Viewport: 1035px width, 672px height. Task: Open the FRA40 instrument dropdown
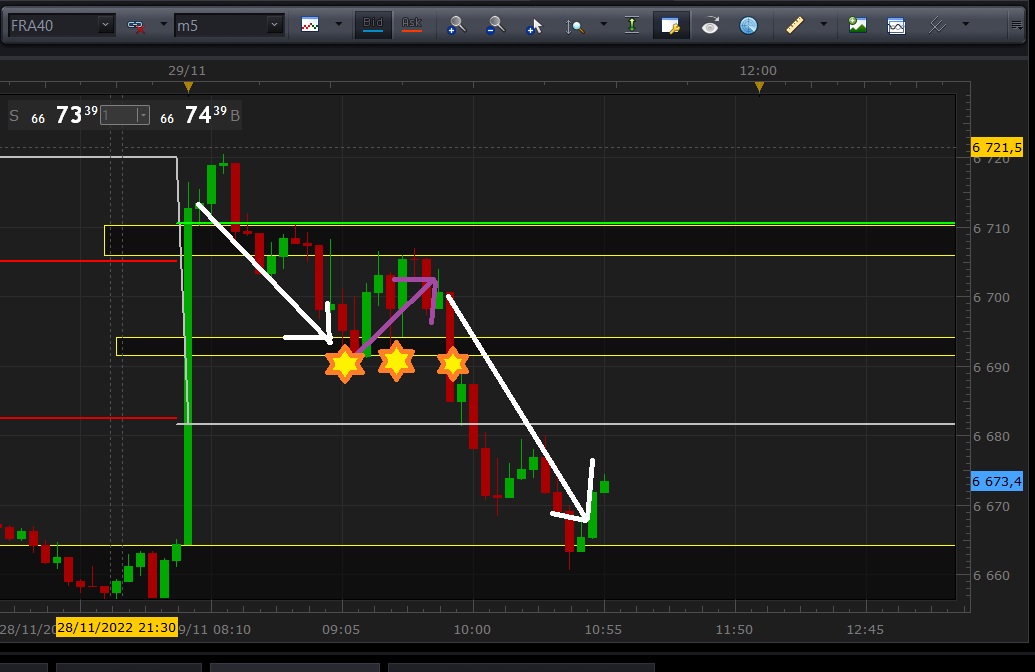tap(106, 25)
